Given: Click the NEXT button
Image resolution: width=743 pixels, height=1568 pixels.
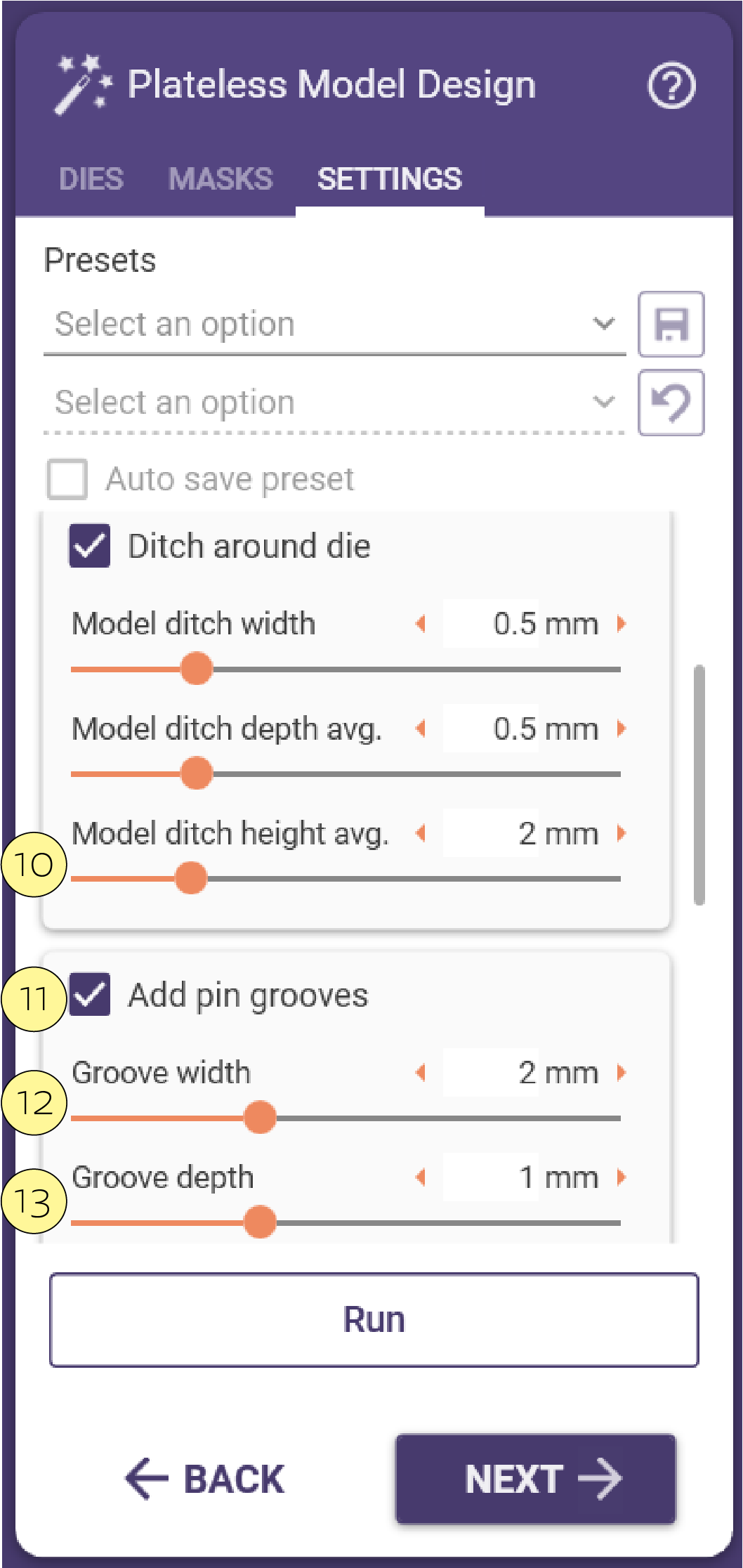Looking at the screenshot, I should (536, 1479).
